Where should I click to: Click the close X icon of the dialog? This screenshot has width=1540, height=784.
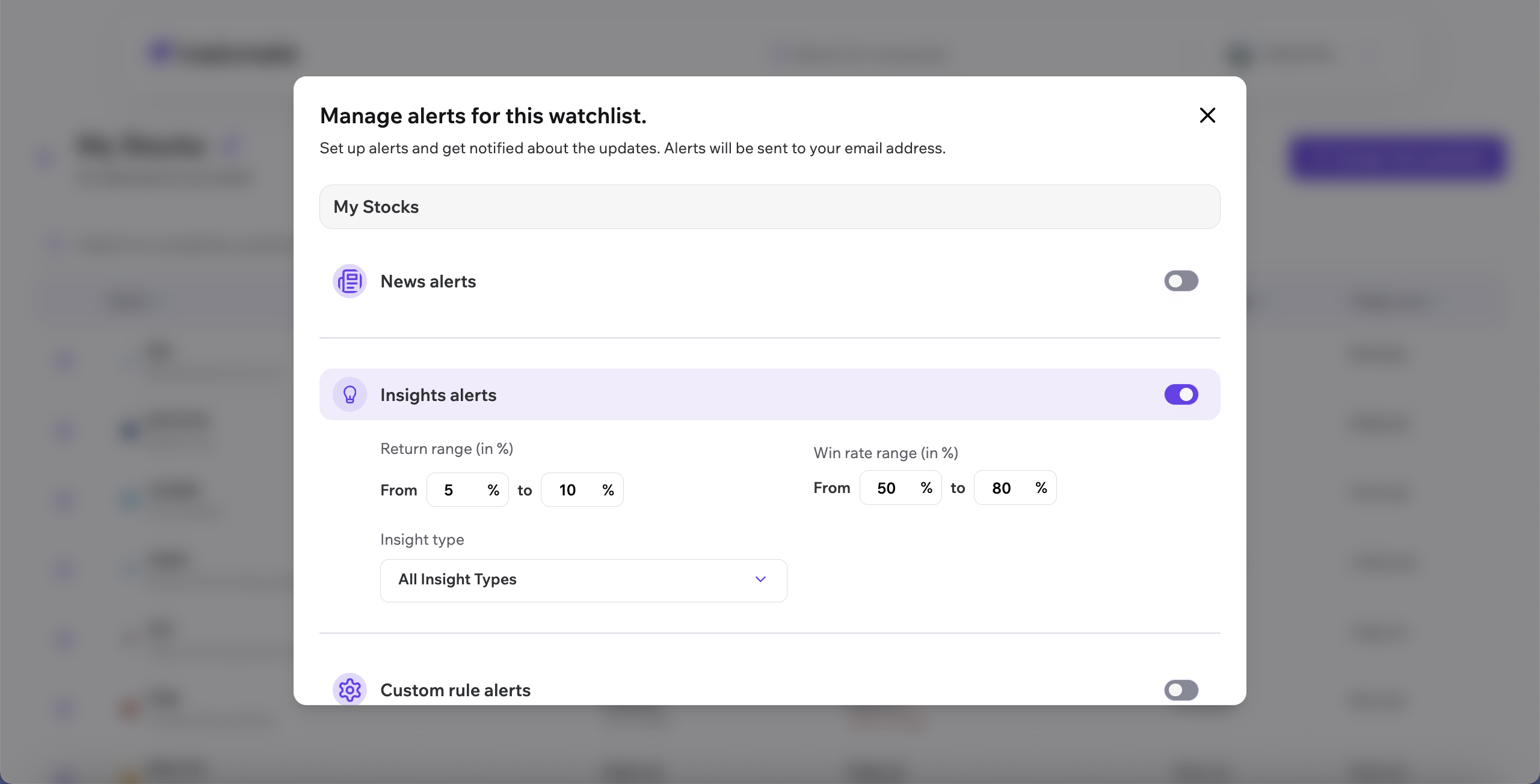click(1207, 115)
